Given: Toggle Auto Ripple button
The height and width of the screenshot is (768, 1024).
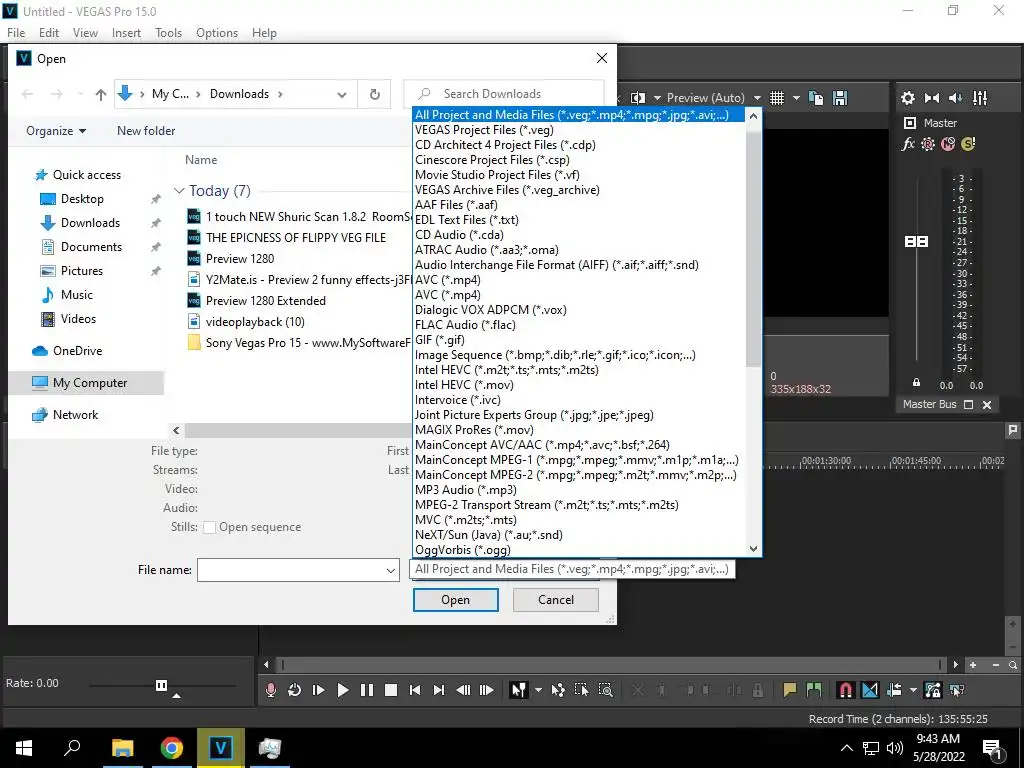Looking at the screenshot, I should click(894, 690).
